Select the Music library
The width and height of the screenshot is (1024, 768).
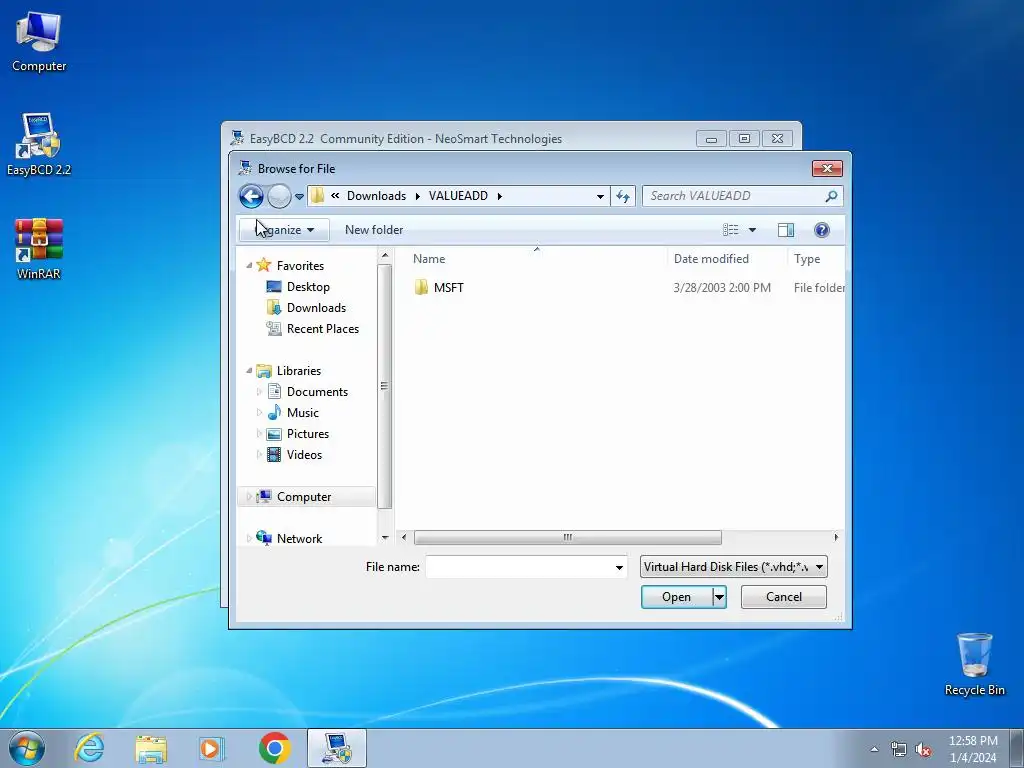302,413
